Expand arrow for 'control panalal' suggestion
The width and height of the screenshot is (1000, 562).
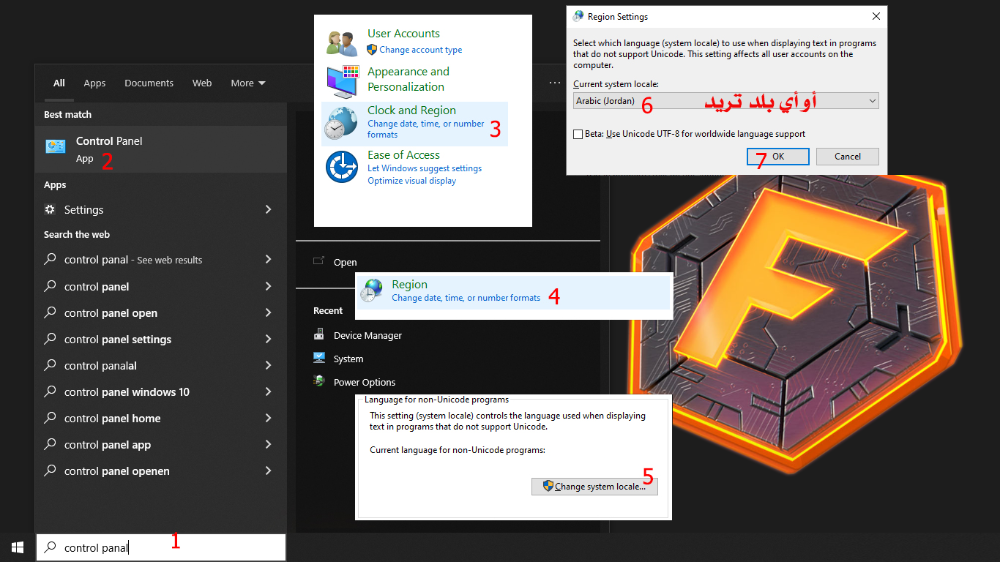coord(268,366)
